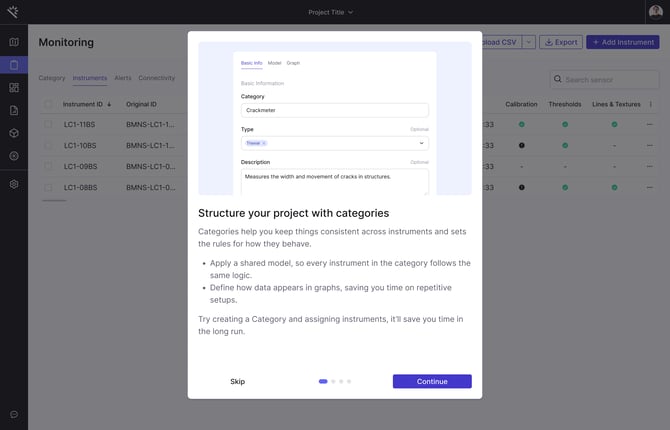Switch to the Category tab
Image resolution: width=670 pixels, height=430 pixels.
tap(52, 78)
